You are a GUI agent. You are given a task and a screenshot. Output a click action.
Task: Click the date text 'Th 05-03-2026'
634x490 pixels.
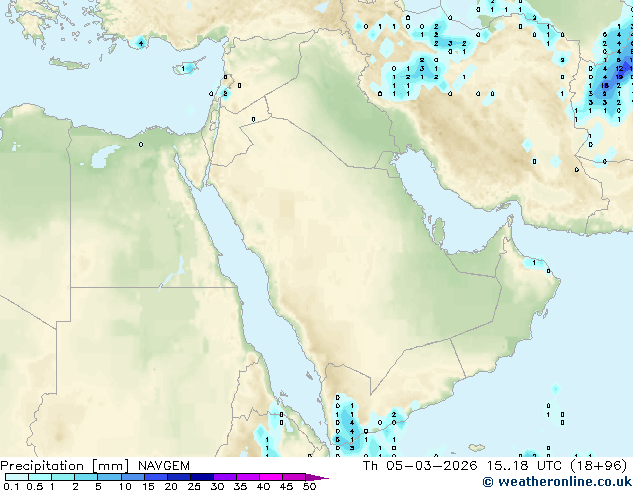click(x=420, y=466)
